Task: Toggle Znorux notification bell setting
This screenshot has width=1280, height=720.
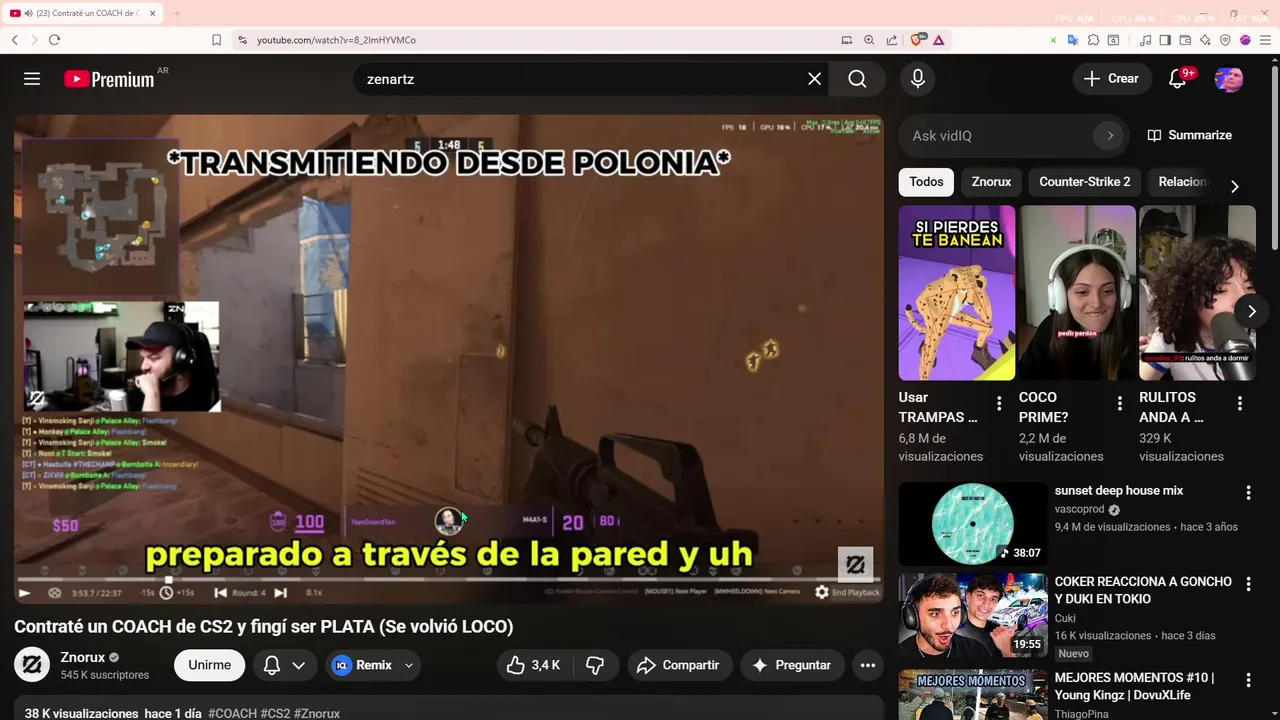Action: 272,665
